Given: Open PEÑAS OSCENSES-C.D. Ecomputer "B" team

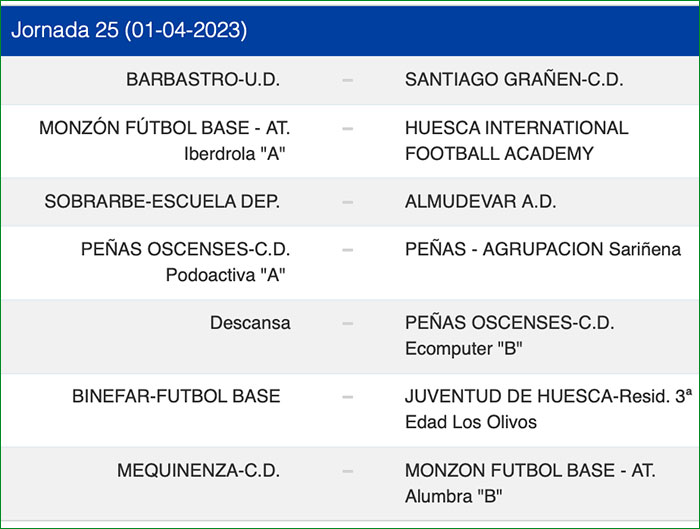Looking at the screenshot, I should point(510,335).
